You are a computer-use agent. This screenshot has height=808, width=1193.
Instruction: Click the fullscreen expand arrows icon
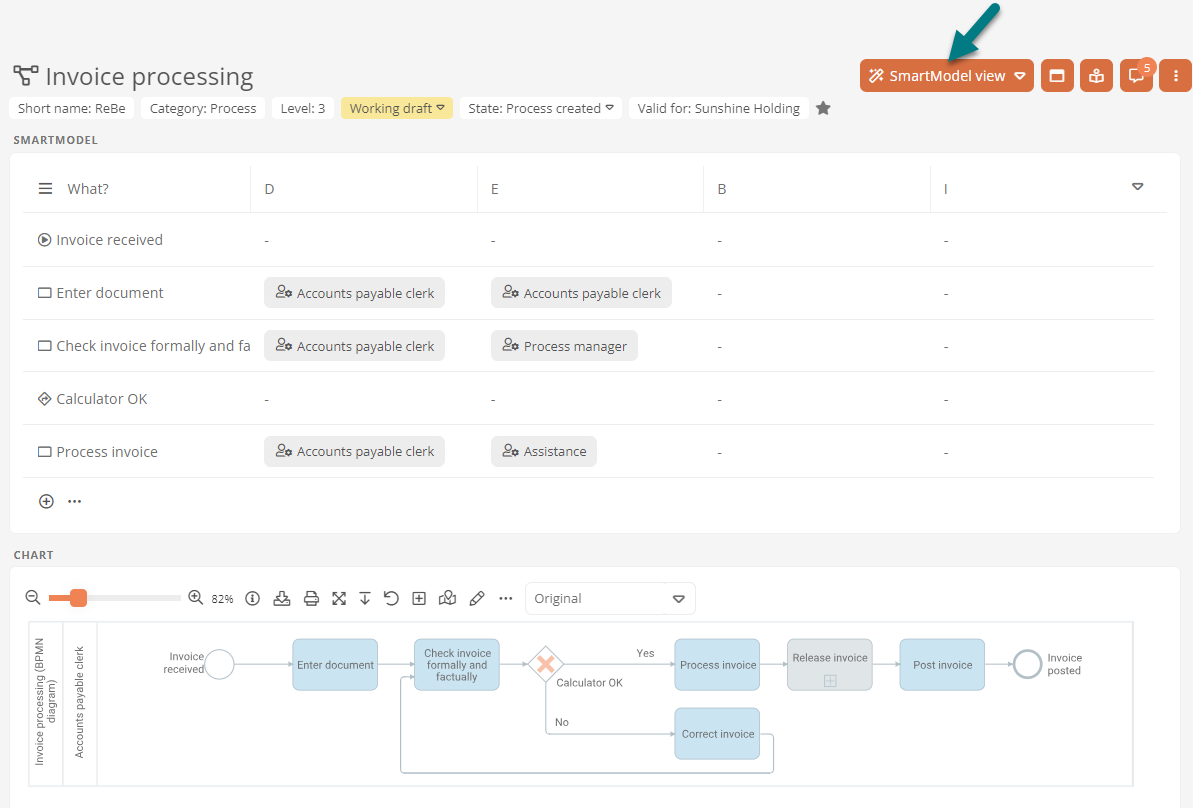(x=339, y=598)
